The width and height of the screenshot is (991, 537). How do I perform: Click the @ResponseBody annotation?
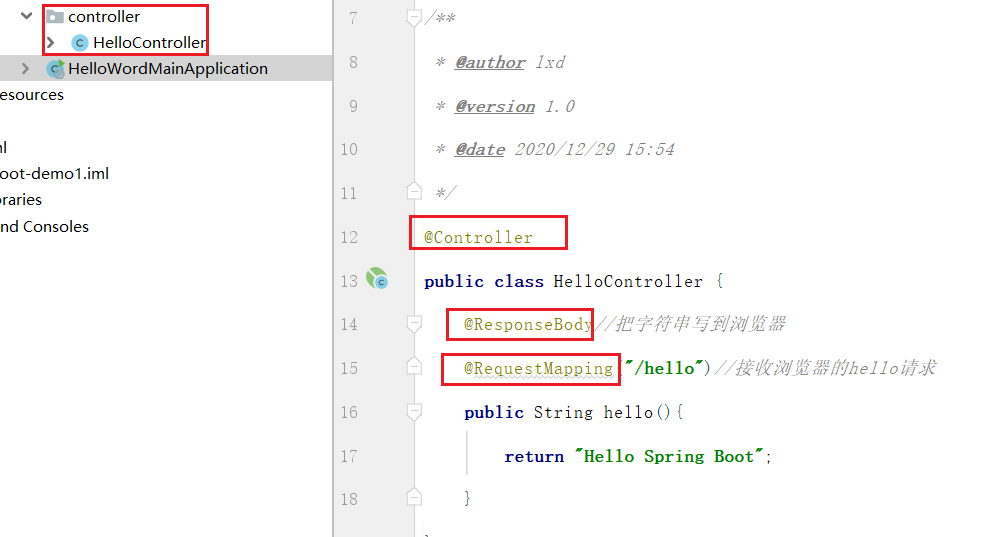point(528,324)
